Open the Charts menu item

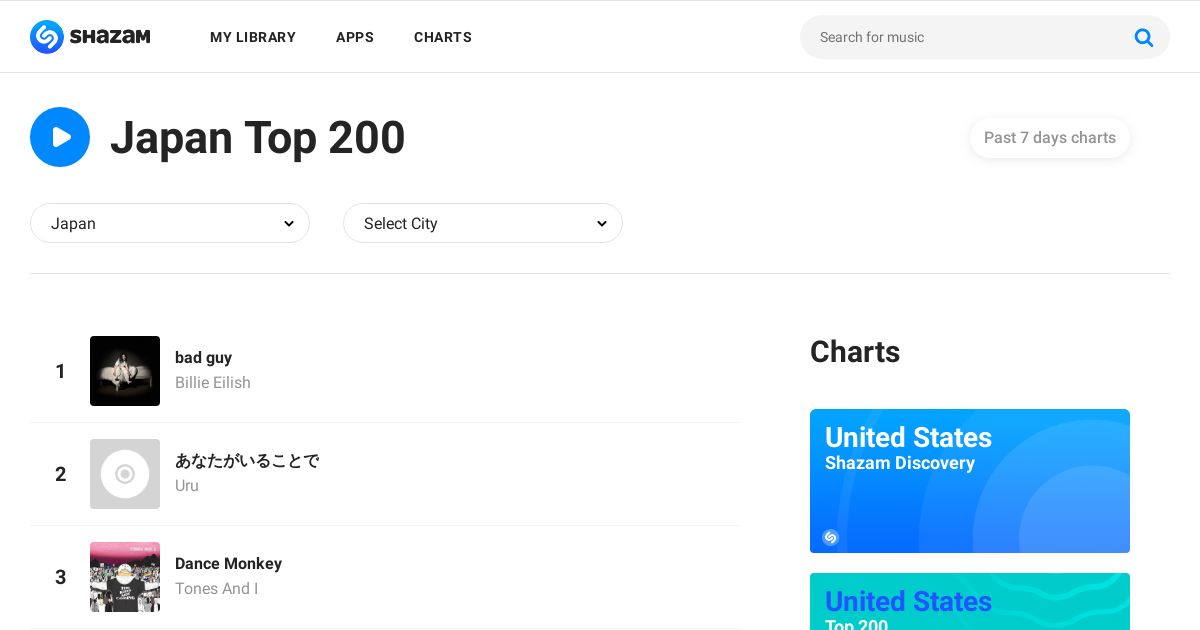443,37
